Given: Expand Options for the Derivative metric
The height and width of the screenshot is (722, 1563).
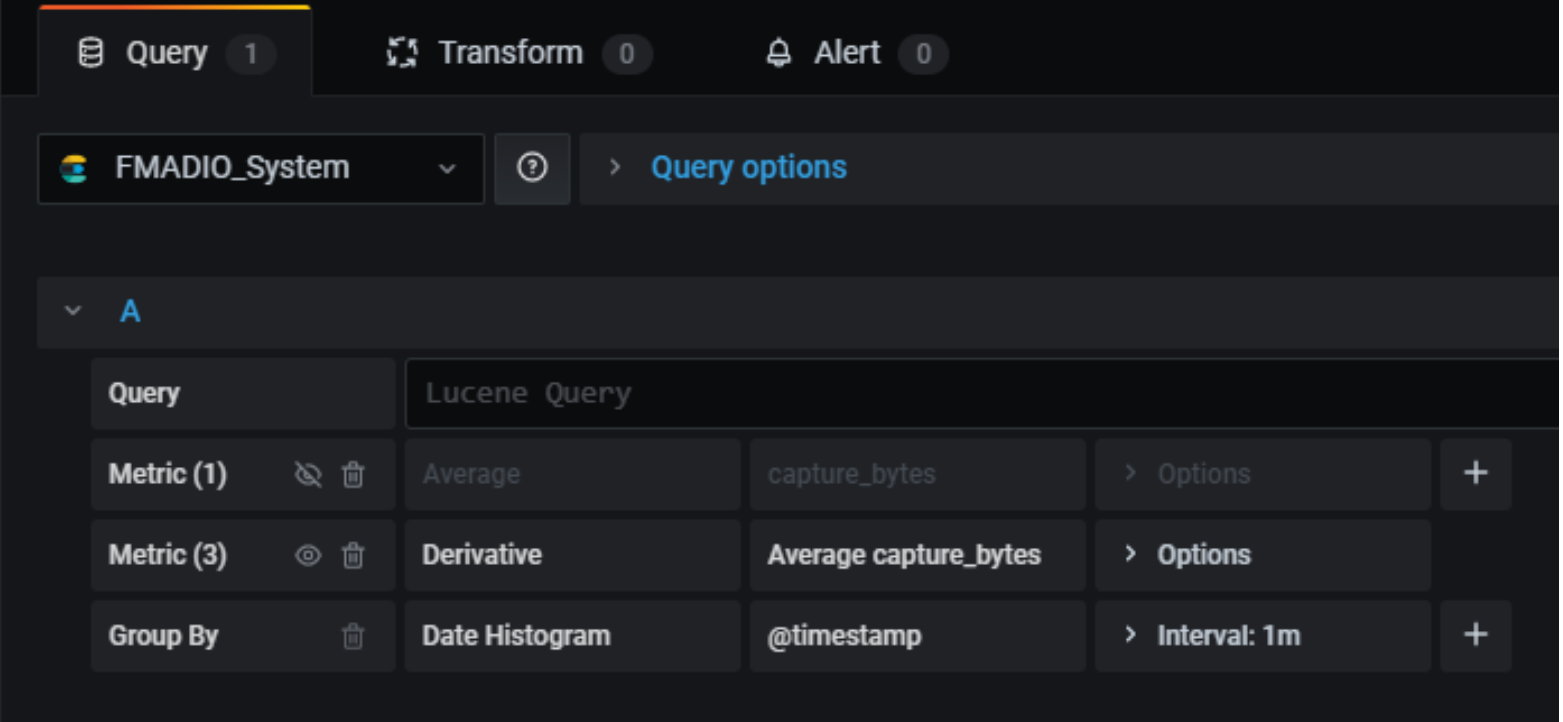Looking at the screenshot, I should pyautogui.click(x=1203, y=555).
